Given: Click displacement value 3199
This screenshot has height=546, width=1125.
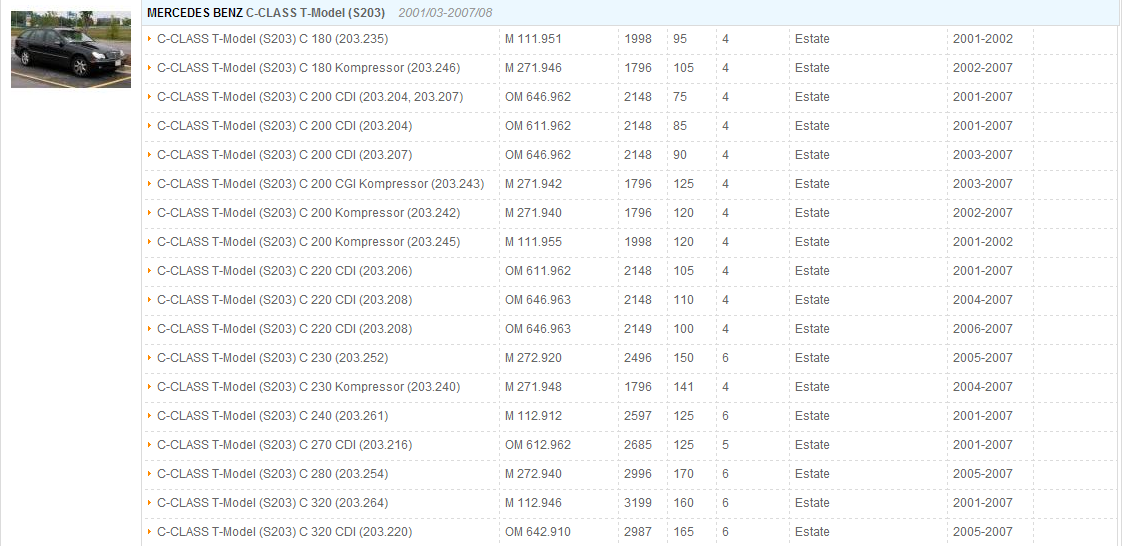Looking at the screenshot, I should [x=638, y=503].
